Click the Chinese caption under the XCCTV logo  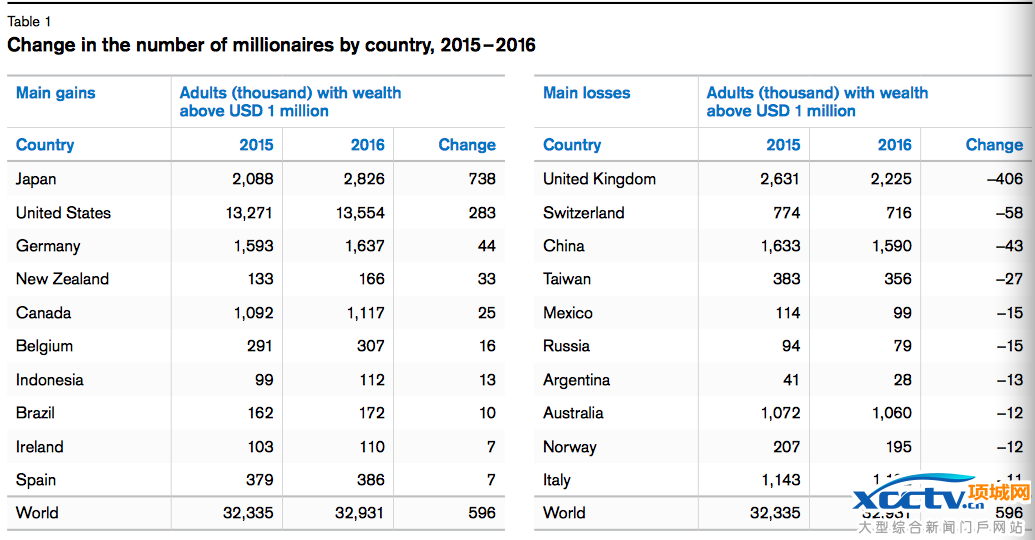pos(943,527)
